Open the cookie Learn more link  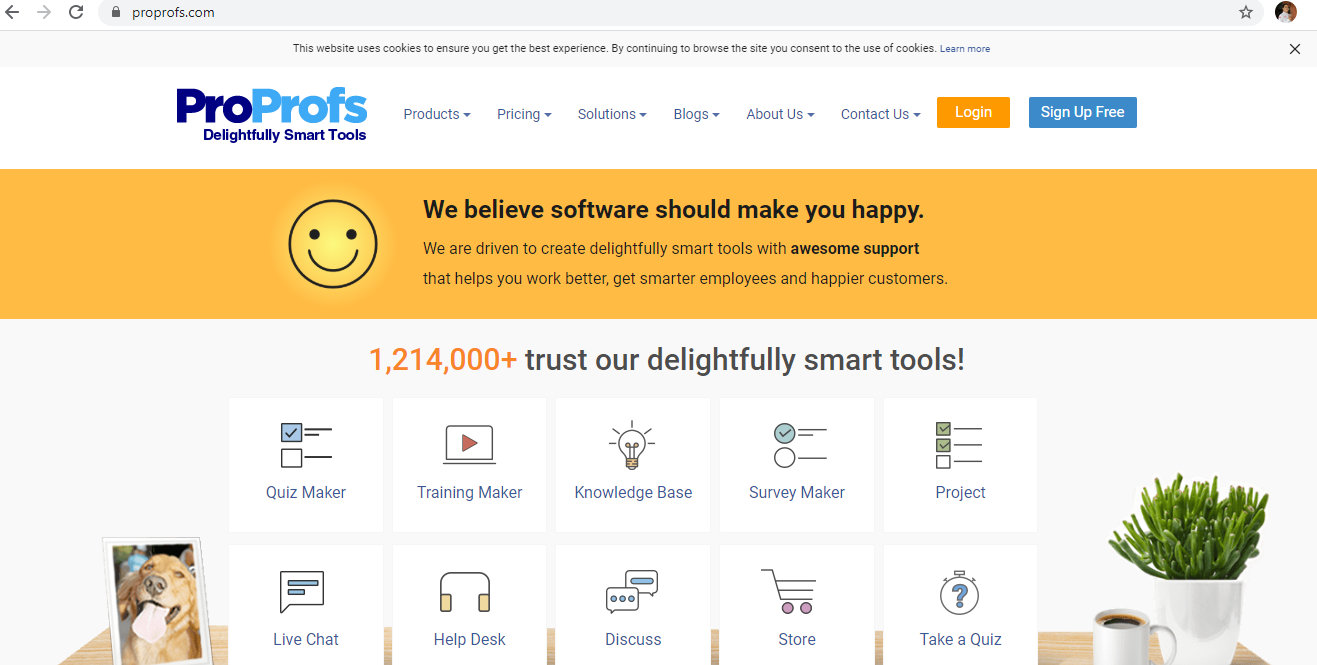965,49
